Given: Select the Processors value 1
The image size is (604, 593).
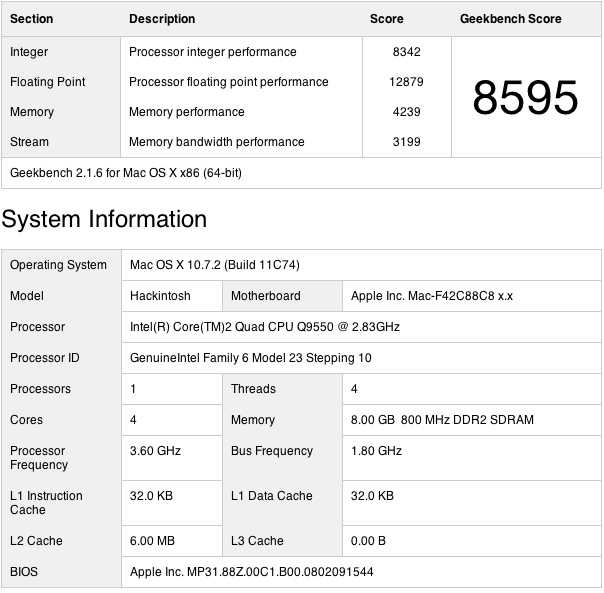Looking at the screenshot, I should click(x=133, y=389).
